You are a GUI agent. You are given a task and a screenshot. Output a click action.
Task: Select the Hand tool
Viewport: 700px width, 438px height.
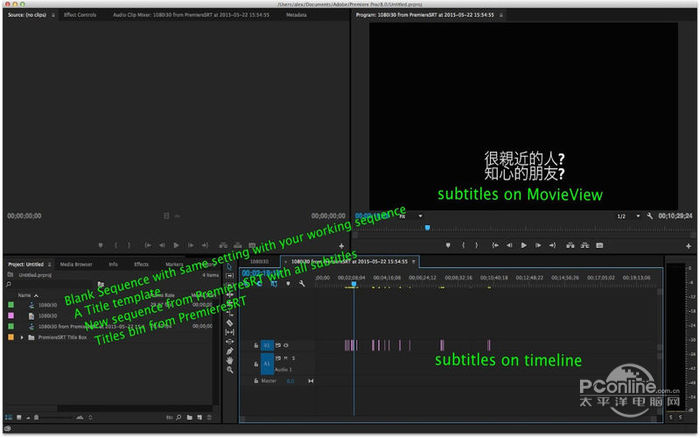point(229,360)
